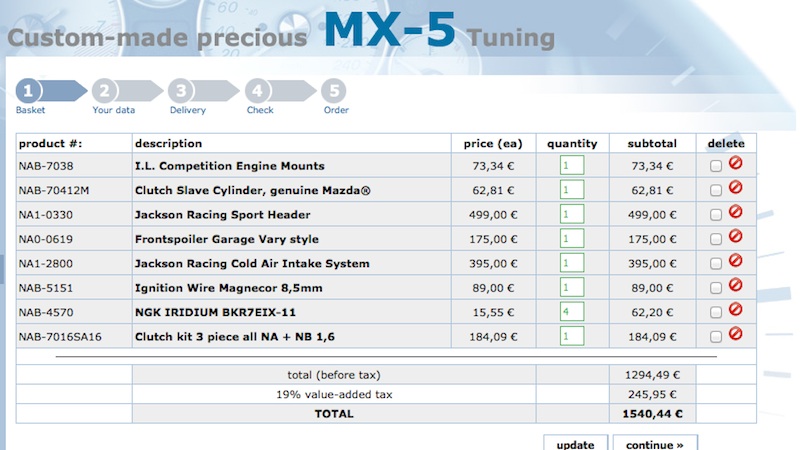800x450 pixels.
Task: Click the update button
Action: coord(576,443)
